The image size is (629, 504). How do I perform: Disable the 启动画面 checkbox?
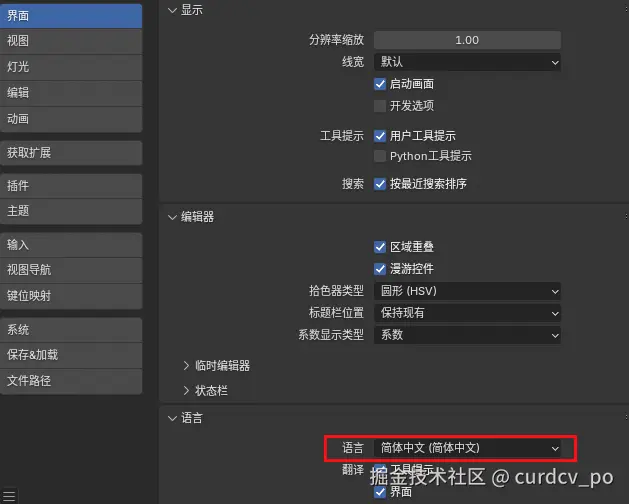pos(379,84)
